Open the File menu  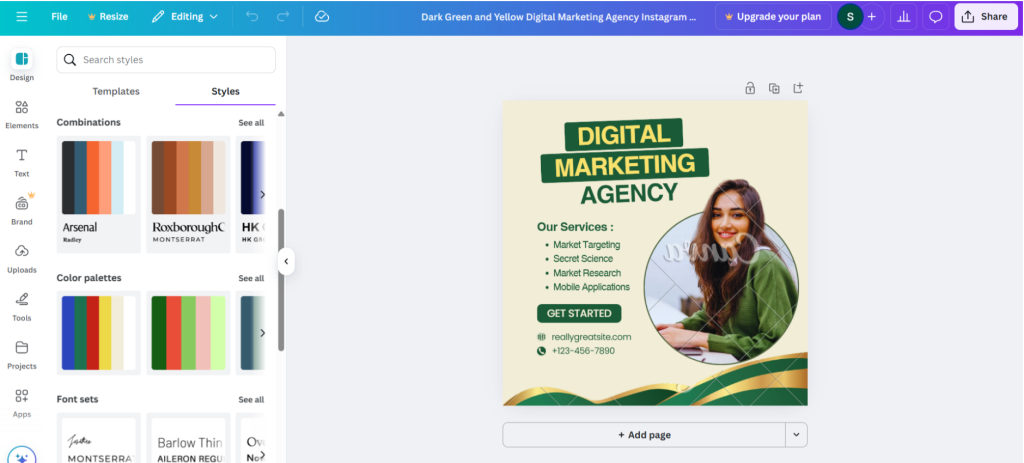click(x=59, y=17)
